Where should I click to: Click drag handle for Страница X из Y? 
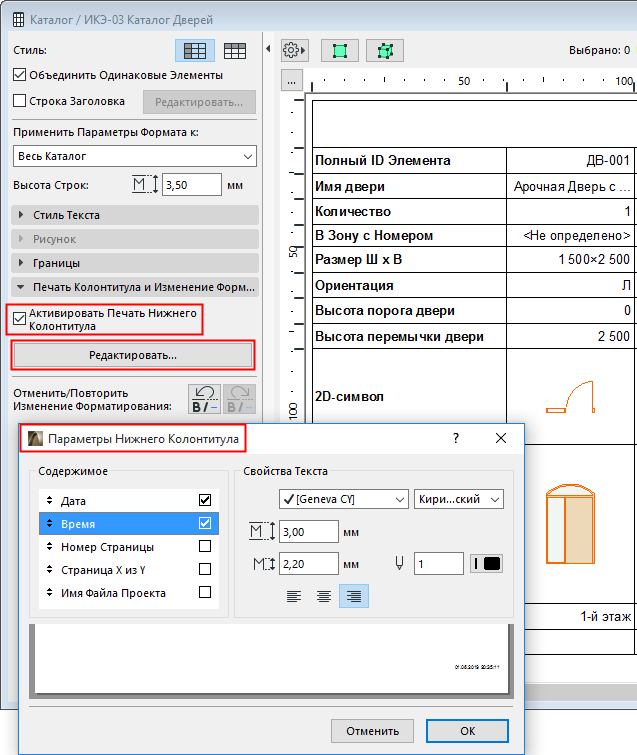(50, 570)
